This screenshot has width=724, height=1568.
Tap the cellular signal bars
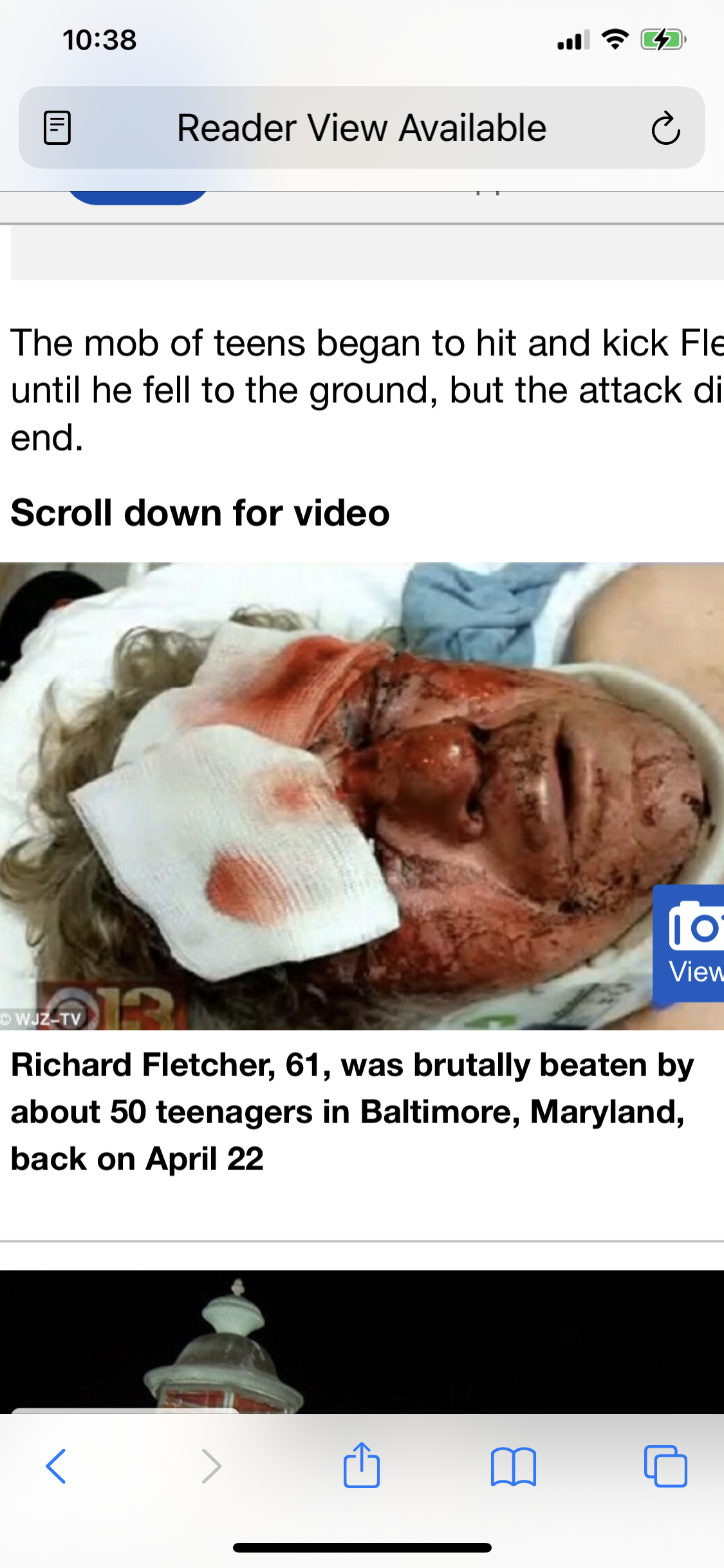pyautogui.click(x=573, y=40)
